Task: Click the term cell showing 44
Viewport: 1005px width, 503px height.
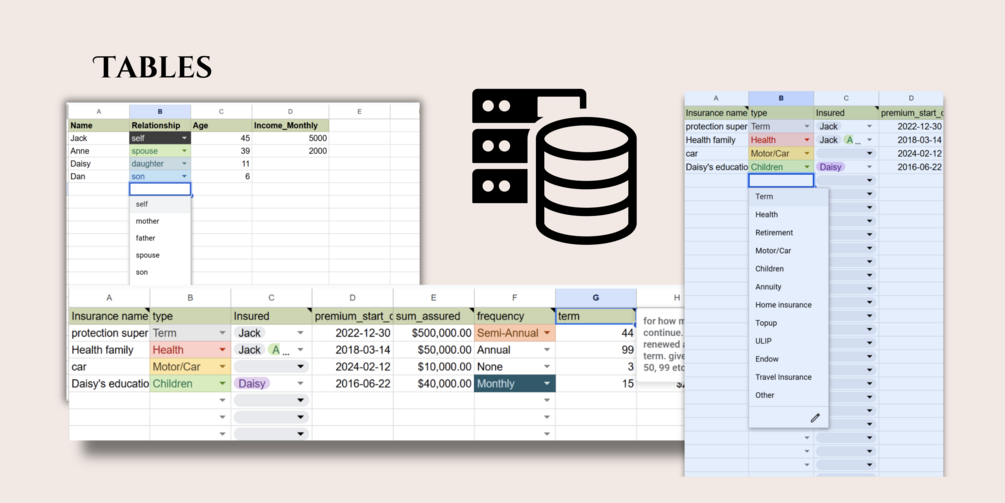Action: pos(595,333)
